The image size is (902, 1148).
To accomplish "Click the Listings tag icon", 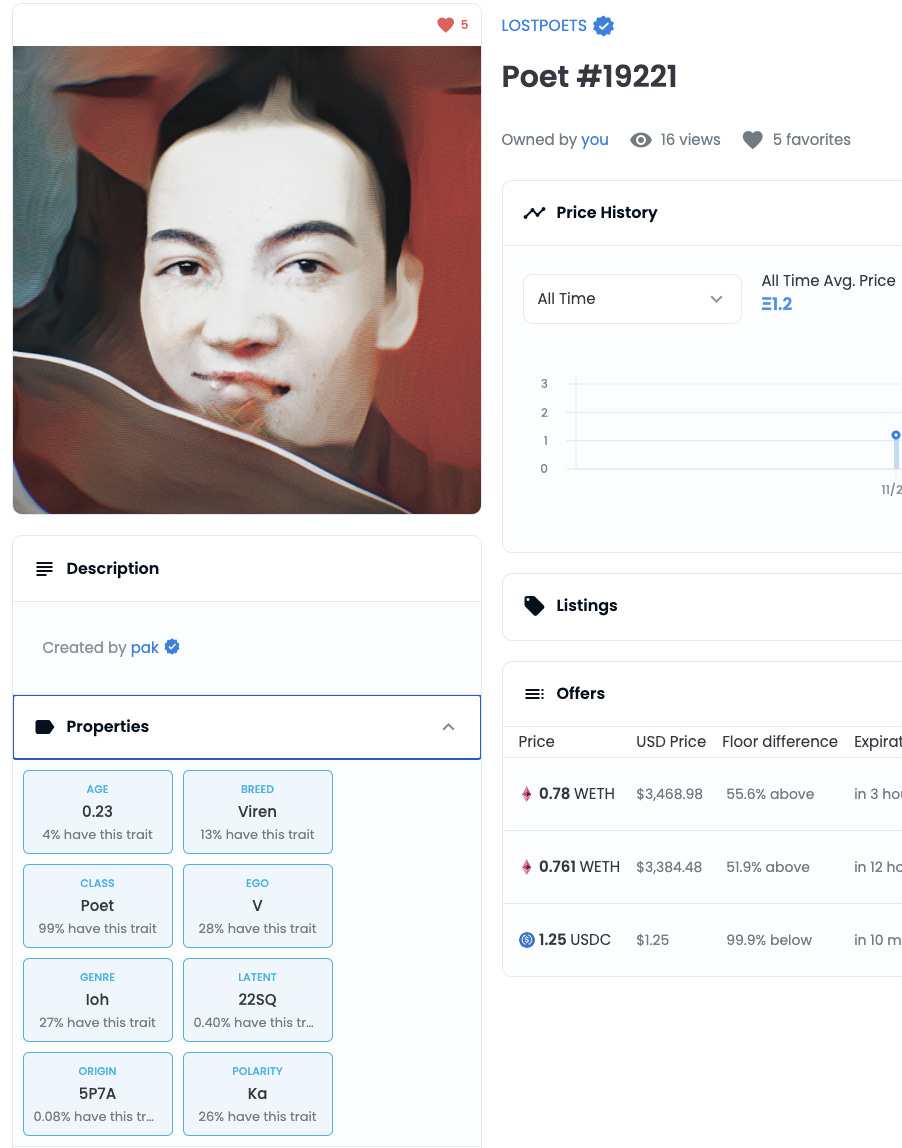I will [x=534, y=605].
